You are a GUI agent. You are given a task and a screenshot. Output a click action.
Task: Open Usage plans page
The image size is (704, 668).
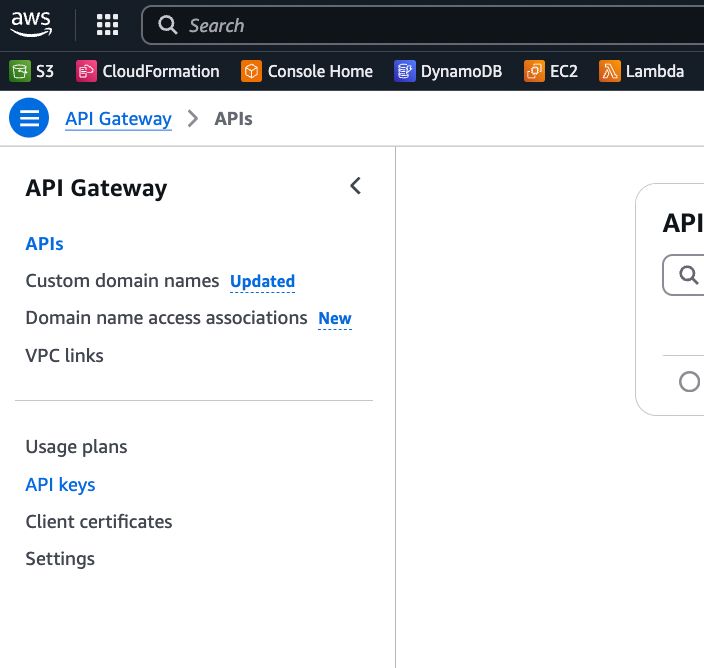pyautogui.click(x=76, y=447)
